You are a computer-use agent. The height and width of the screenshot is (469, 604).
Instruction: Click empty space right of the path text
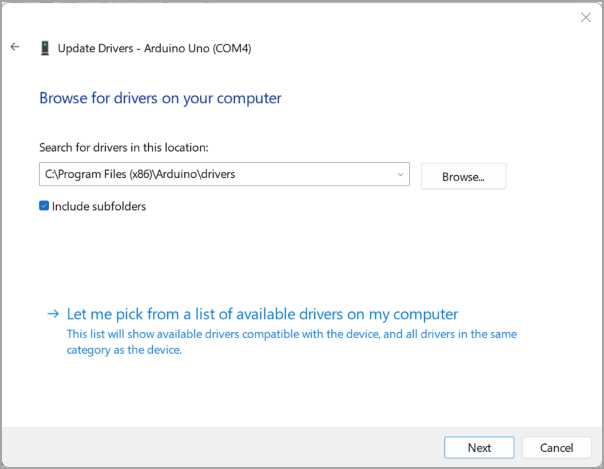[x=320, y=174]
